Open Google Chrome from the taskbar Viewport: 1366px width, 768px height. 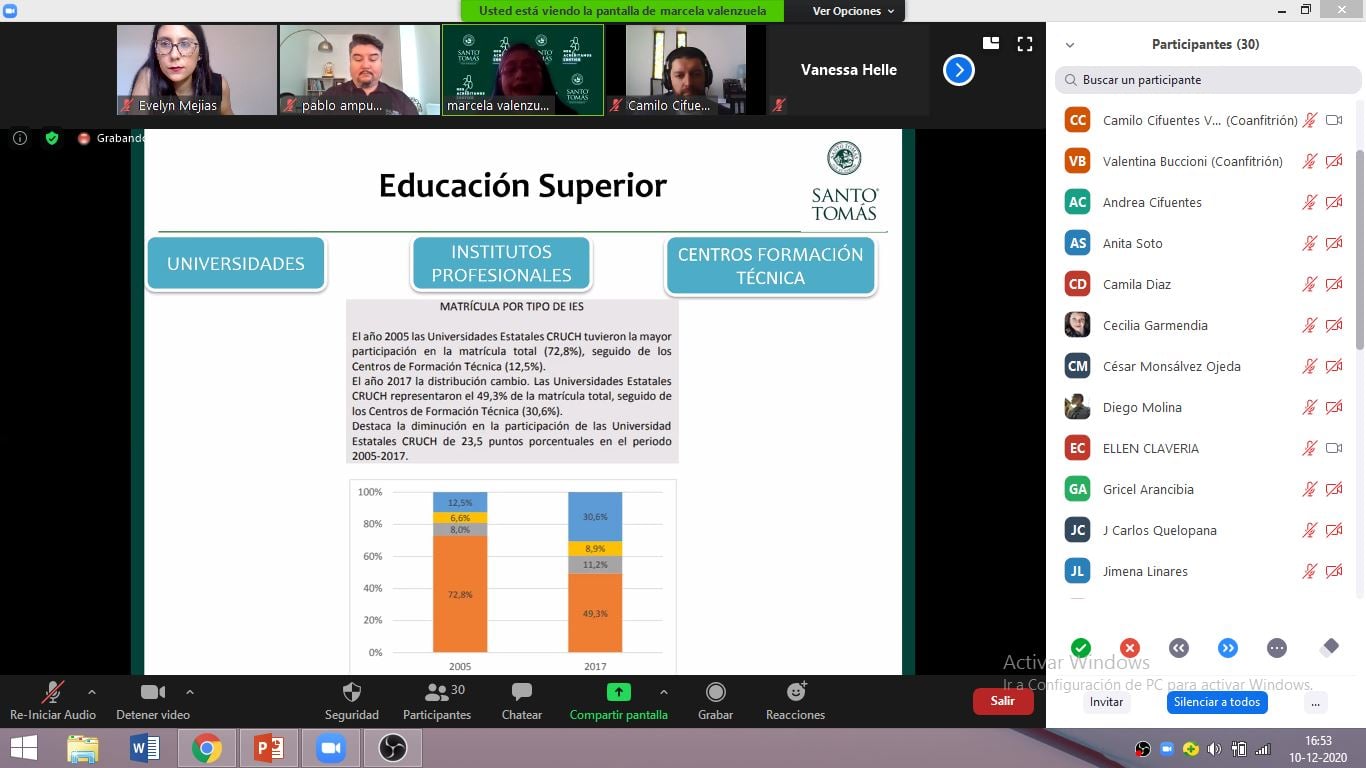coord(207,748)
